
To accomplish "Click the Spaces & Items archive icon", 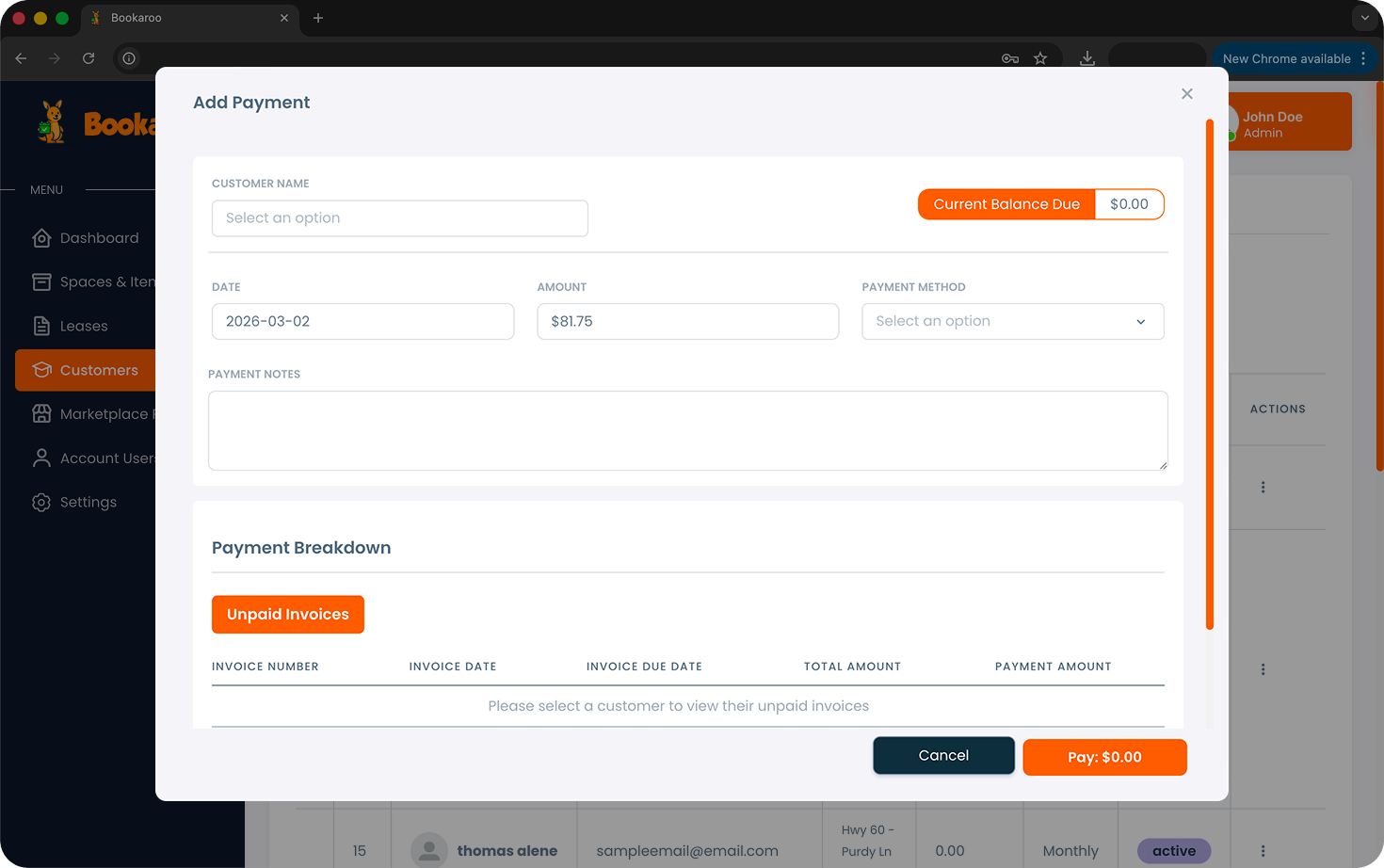I will pyautogui.click(x=41, y=281).
